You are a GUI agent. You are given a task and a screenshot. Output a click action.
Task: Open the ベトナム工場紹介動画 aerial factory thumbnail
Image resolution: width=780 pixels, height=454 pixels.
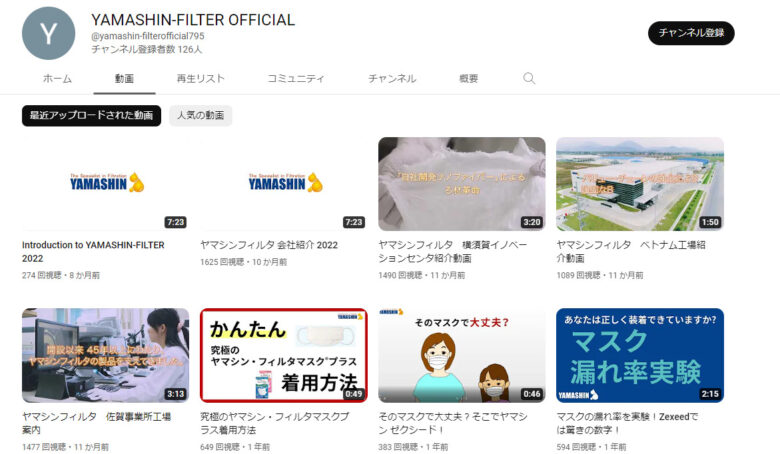640,184
